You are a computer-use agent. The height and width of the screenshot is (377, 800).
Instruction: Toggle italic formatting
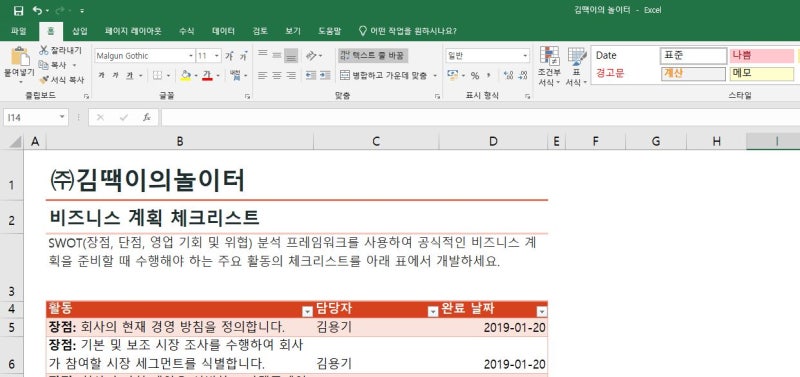click(116, 76)
